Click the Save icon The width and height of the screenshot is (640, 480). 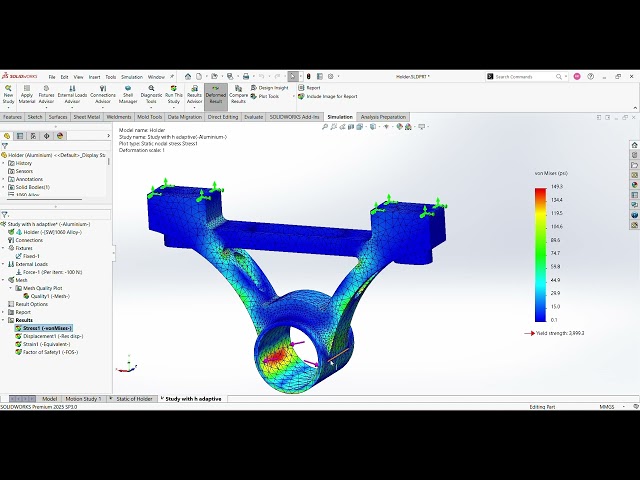coord(230,76)
